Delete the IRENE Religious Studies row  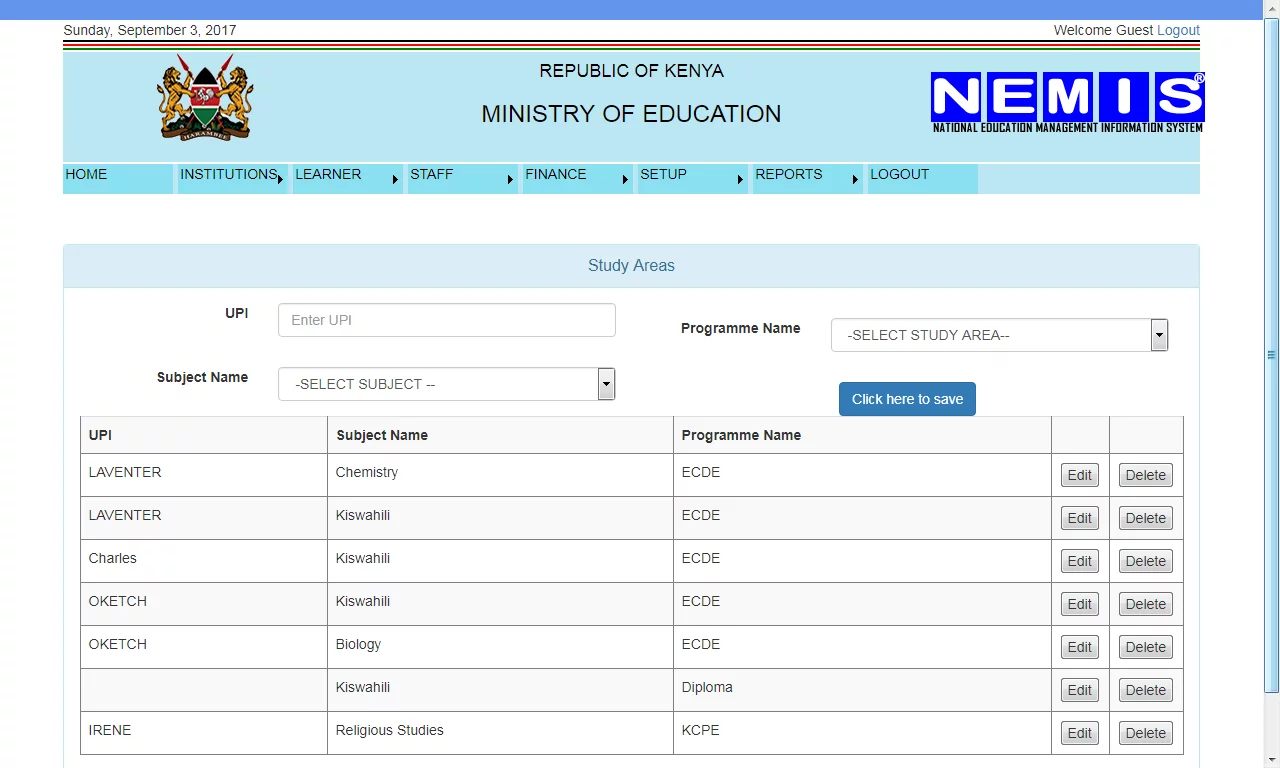1145,733
